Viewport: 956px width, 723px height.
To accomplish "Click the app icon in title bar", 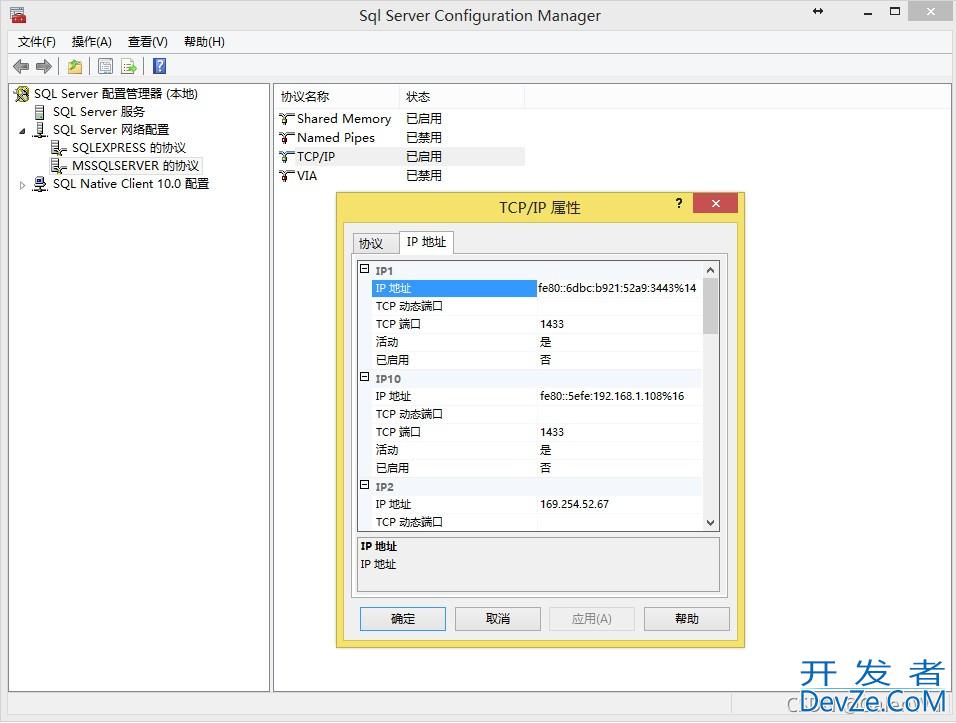I will (18, 15).
